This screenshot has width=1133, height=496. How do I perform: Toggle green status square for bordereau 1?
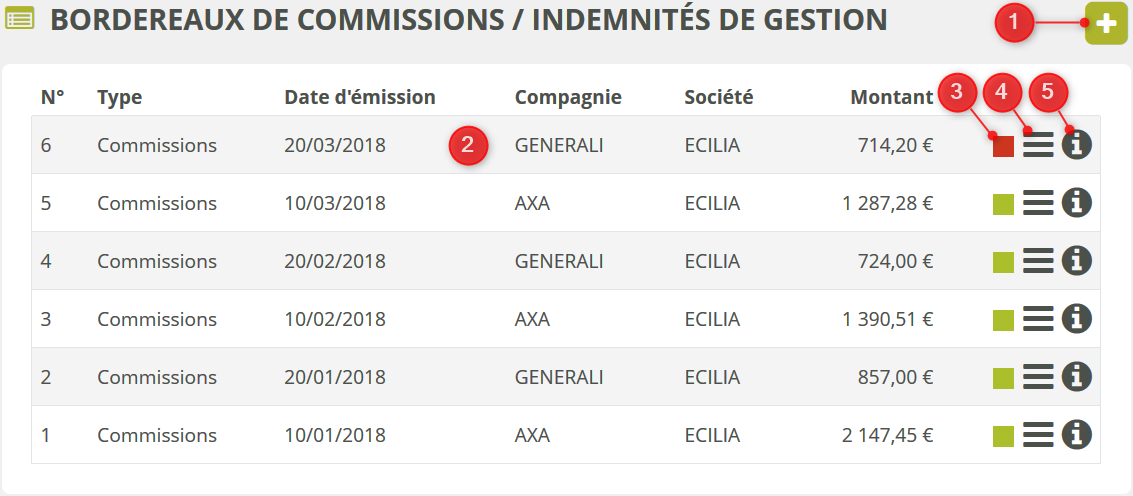(x=1003, y=437)
